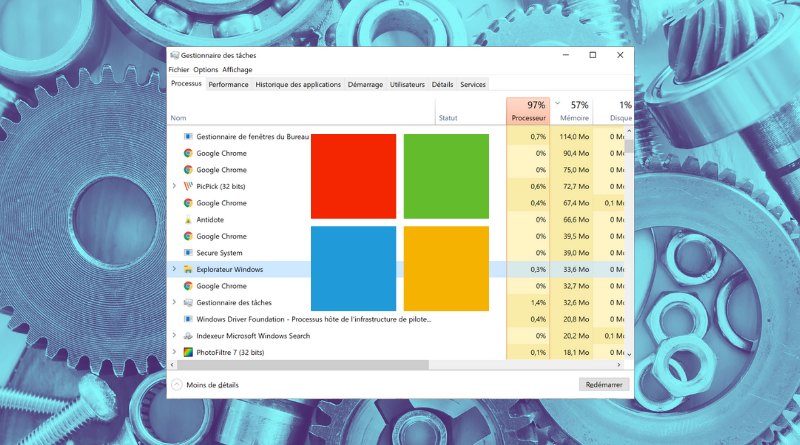Image resolution: width=800 pixels, height=445 pixels.
Task: Expand the PhotoFiltre 7 (32 bits) group
Action: click(x=174, y=352)
